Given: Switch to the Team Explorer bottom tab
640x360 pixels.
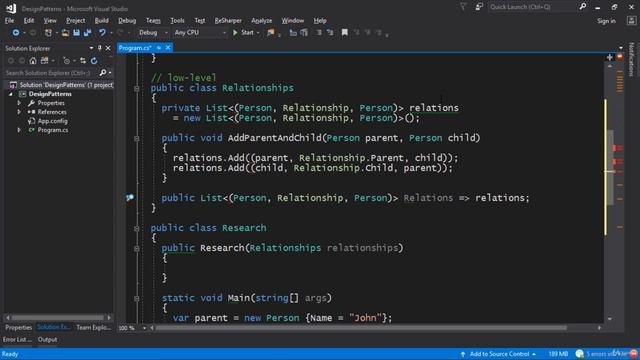Looking at the screenshot, I should tap(93, 327).
